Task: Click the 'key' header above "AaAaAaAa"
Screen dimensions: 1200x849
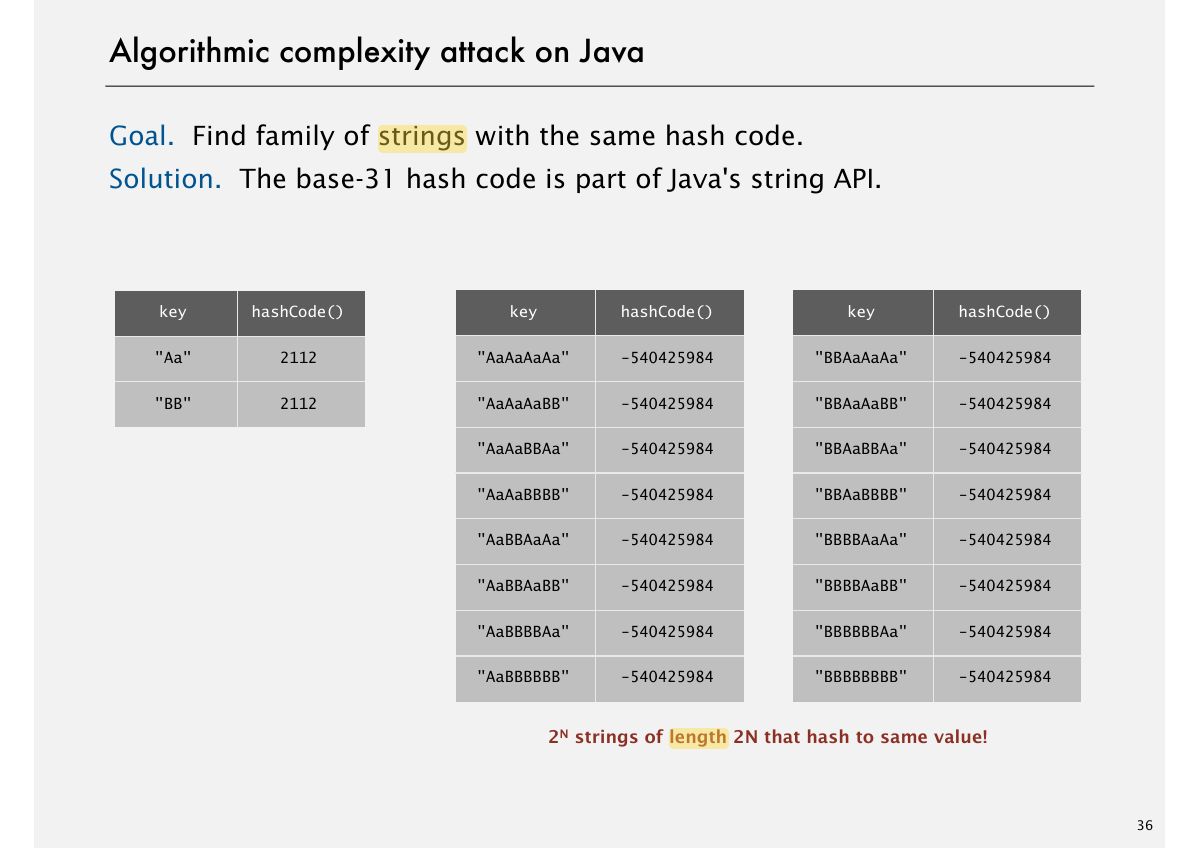Action: [525, 312]
